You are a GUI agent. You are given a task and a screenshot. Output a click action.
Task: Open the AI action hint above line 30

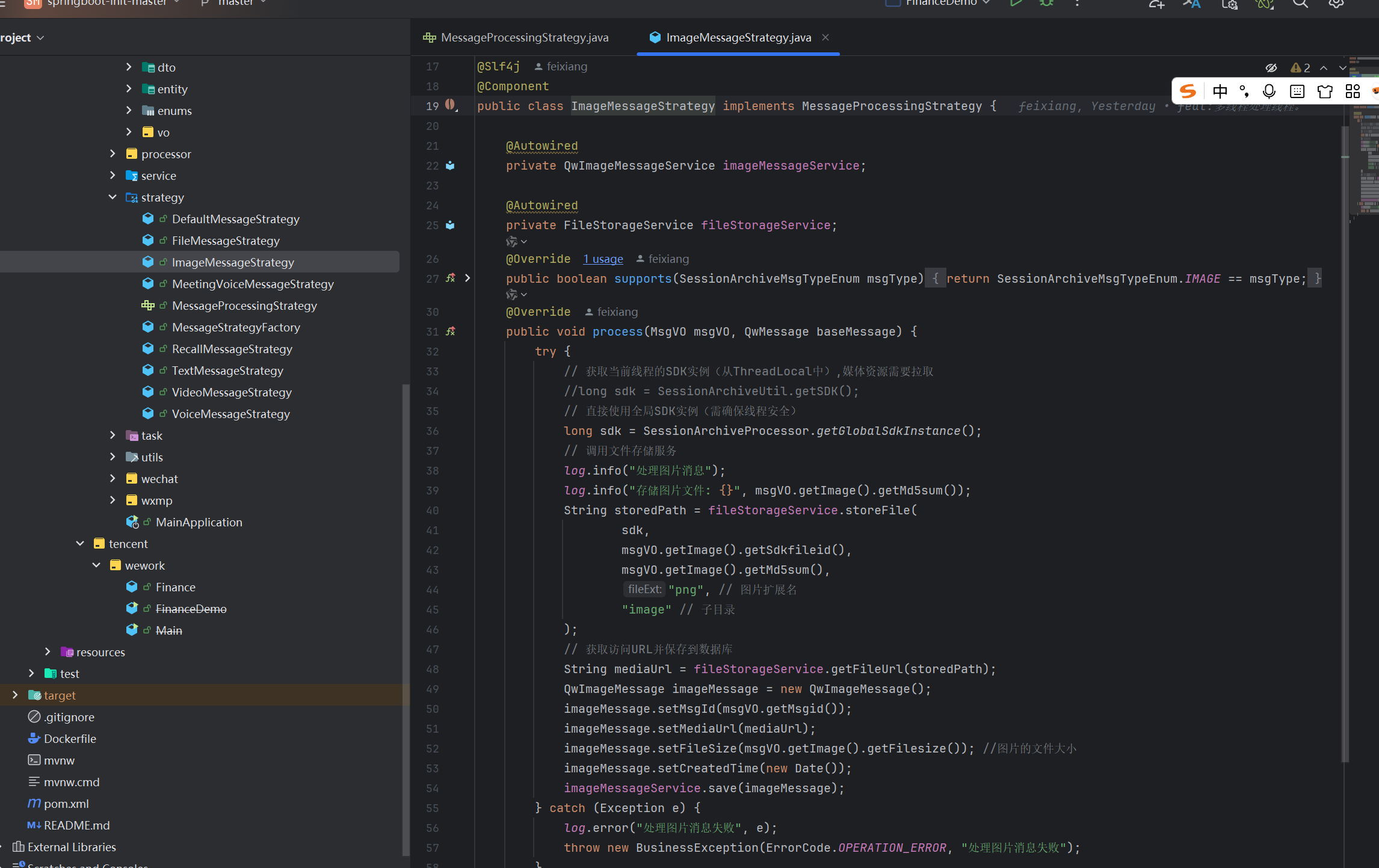[516, 295]
